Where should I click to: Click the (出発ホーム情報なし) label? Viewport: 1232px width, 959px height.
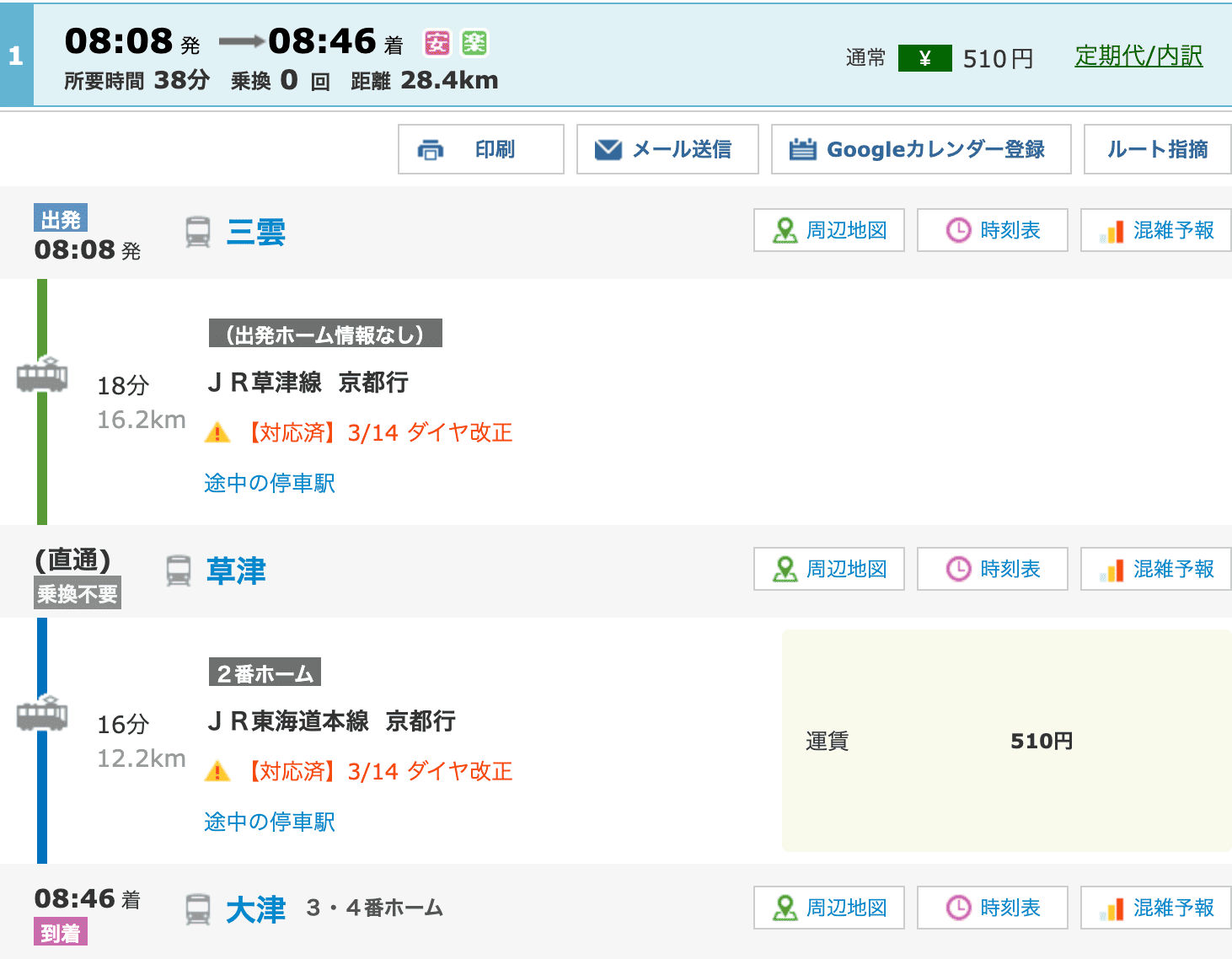pos(325,334)
